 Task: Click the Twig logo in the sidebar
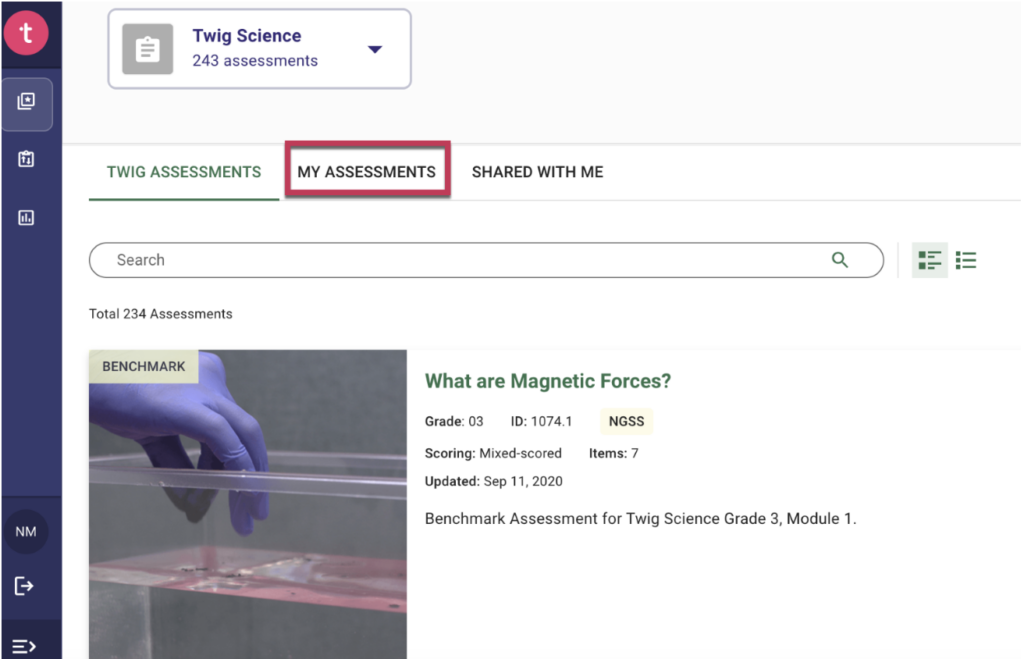click(27, 33)
